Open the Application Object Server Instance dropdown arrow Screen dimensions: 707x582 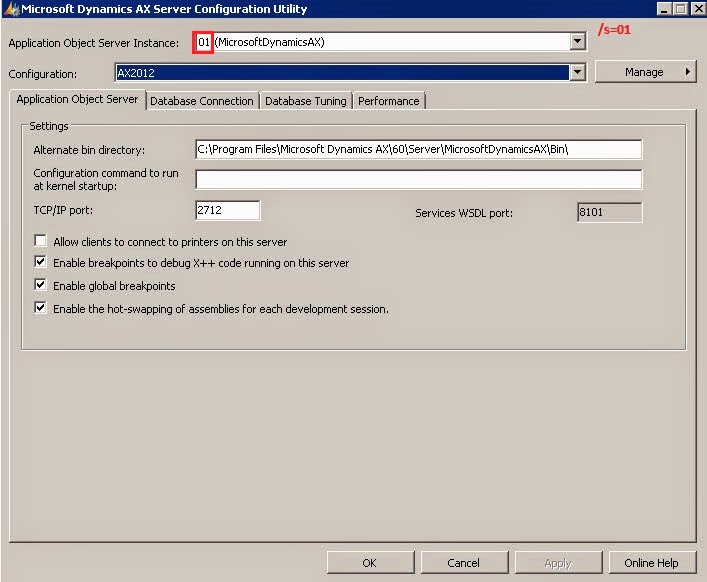pyautogui.click(x=578, y=42)
